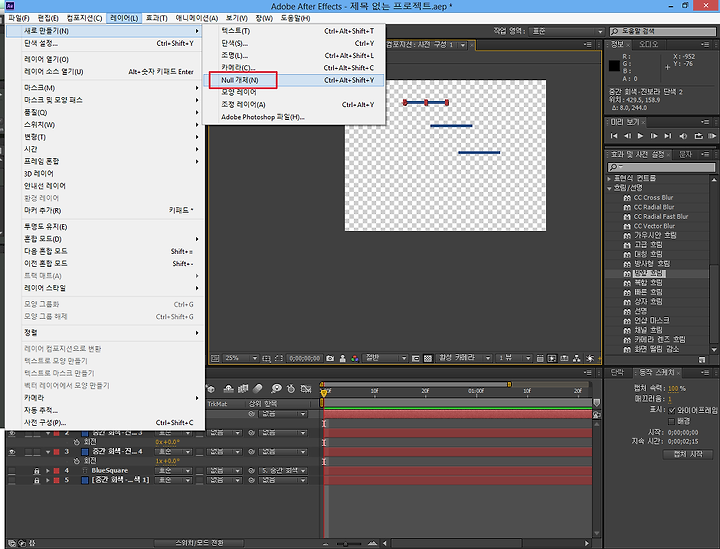
Task: Unlock layer 5 with its lock icon
Action: (x=36, y=480)
